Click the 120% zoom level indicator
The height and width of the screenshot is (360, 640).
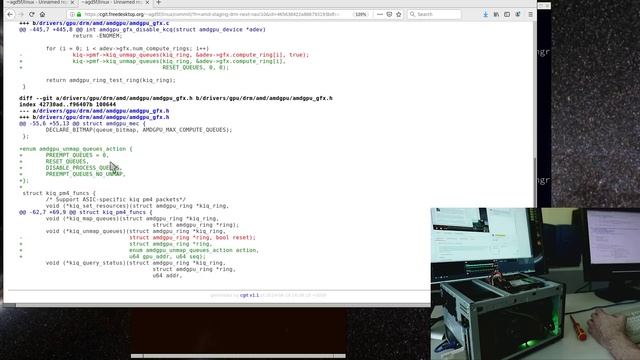(361, 14)
